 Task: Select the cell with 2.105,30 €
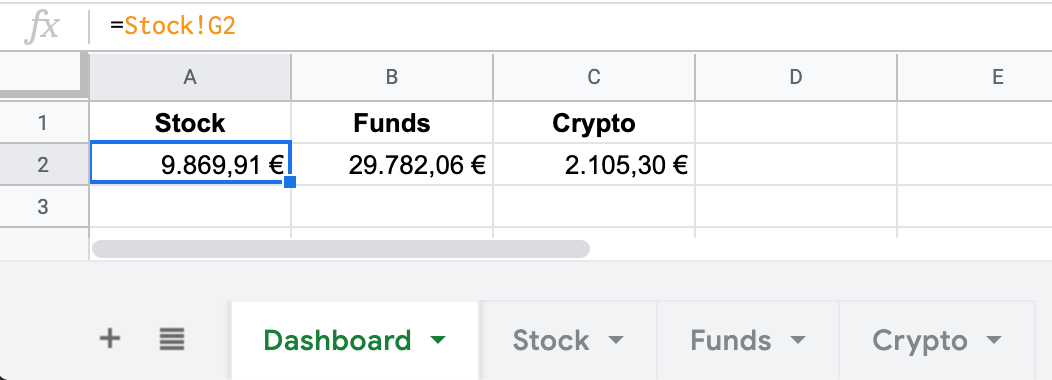[594, 164]
